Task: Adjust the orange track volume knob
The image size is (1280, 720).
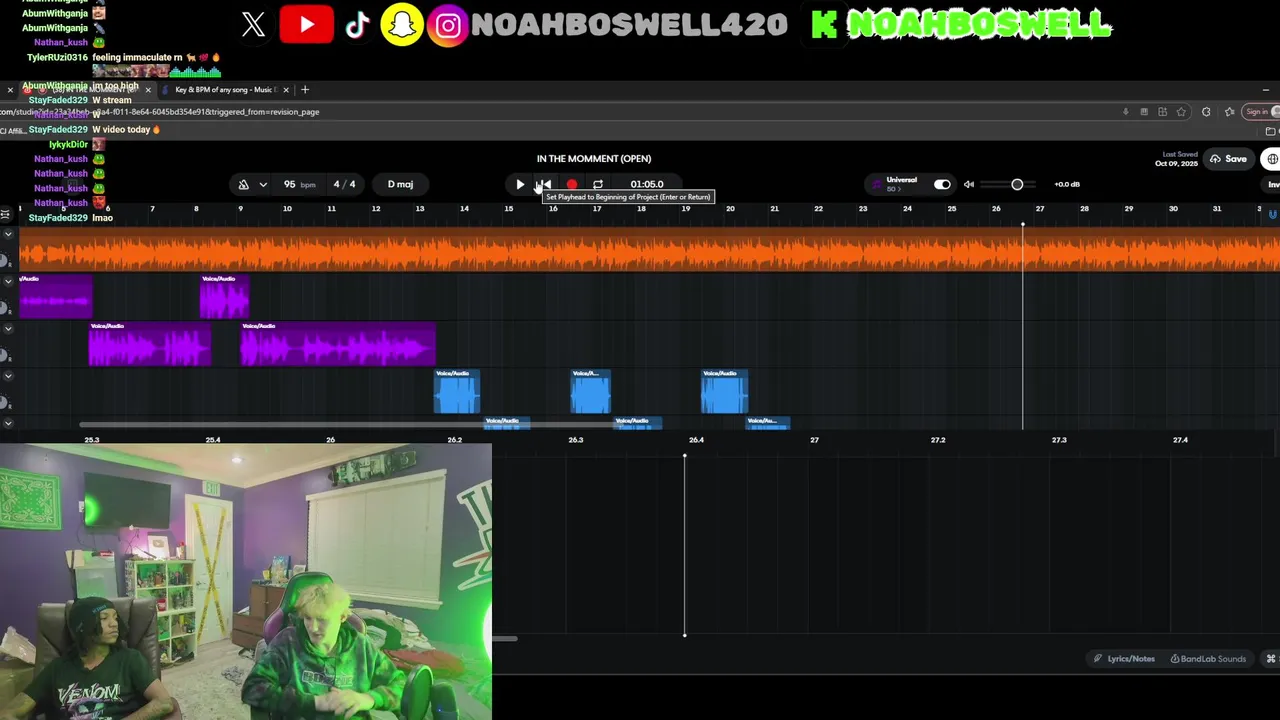Action: pyautogui.click(x=5, y=262)
